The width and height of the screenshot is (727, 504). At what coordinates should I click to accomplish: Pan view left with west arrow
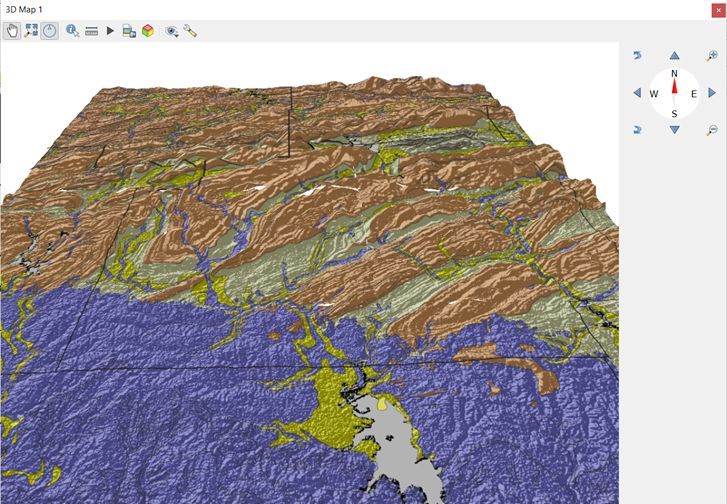pyautogui.click(x=637, y=93)
